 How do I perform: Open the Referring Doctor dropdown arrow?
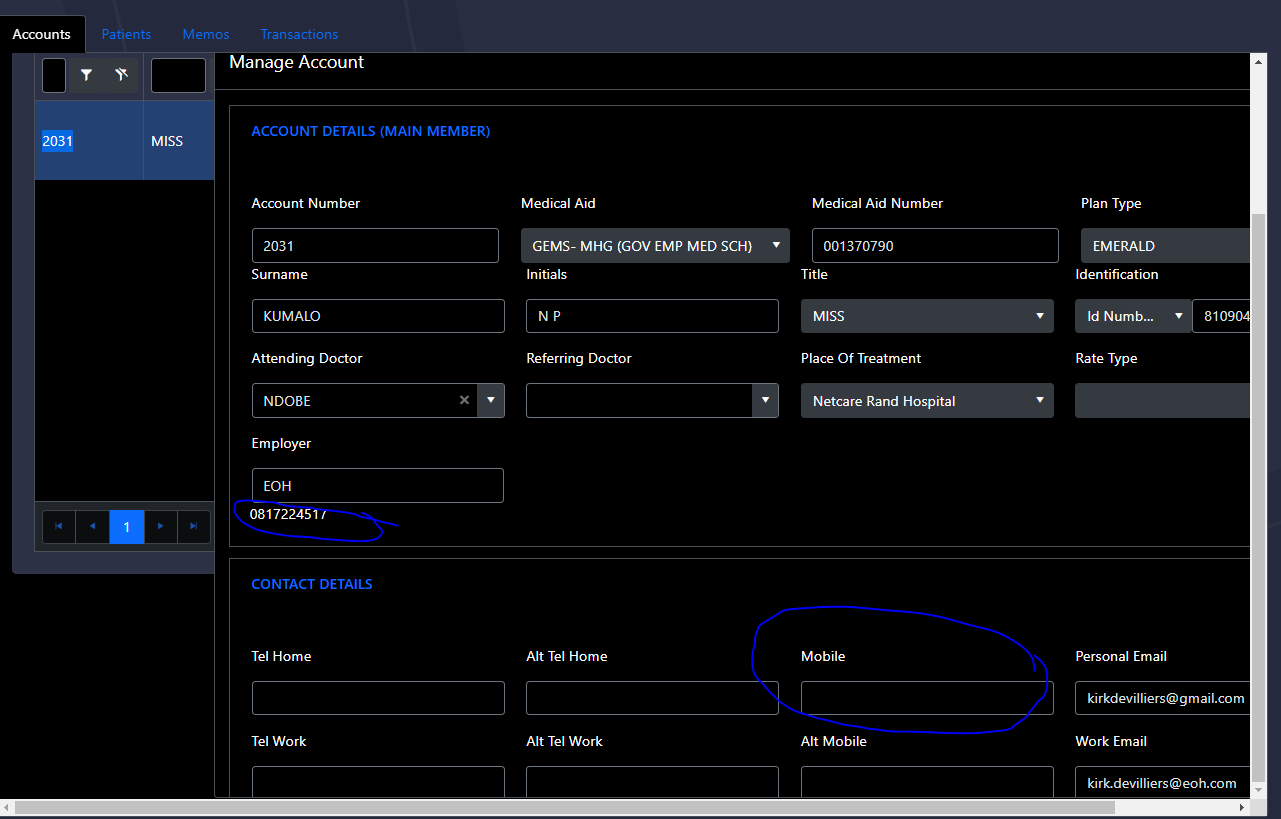[x=764, y=400]
